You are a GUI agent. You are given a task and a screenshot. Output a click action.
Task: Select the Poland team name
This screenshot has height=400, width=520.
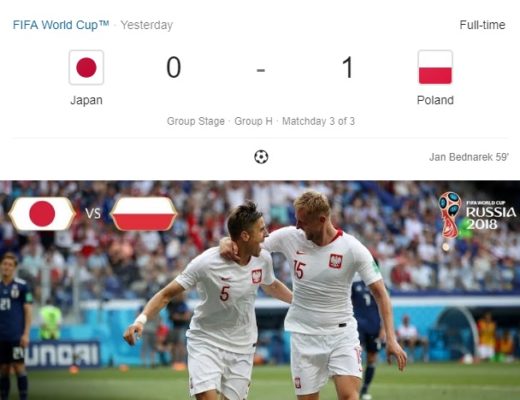[435, 100]
